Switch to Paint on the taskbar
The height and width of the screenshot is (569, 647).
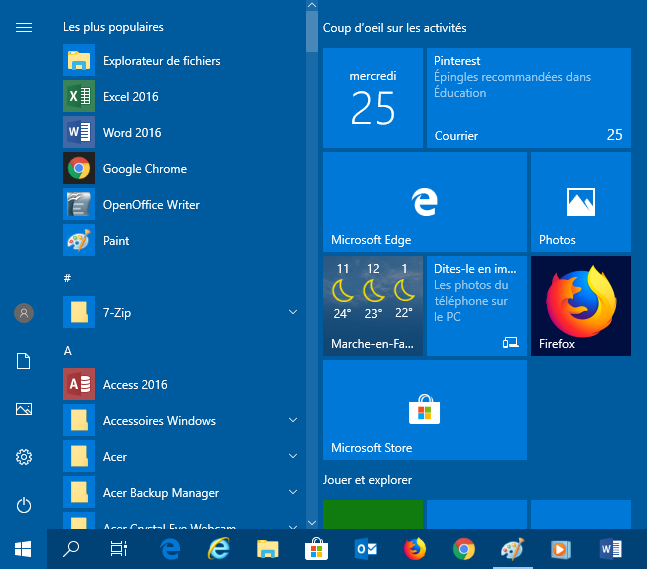pos(512,549)
